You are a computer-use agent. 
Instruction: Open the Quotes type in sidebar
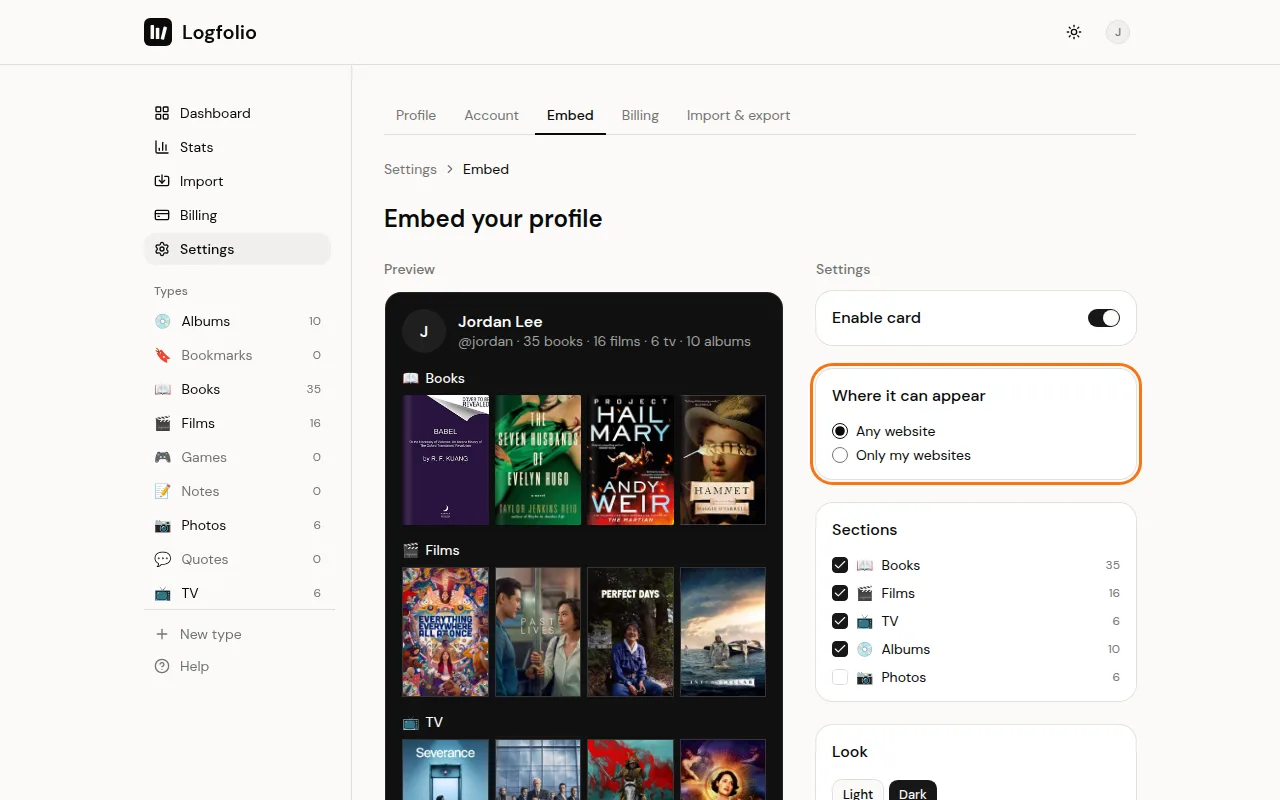point(237,559)
